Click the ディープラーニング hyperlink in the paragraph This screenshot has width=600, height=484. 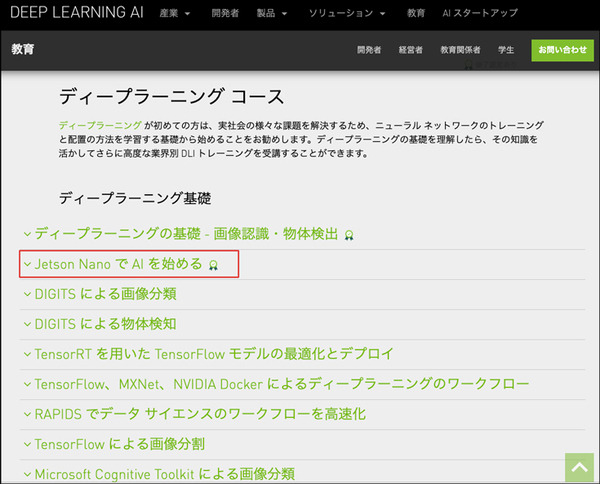click(x=86, y=124)
